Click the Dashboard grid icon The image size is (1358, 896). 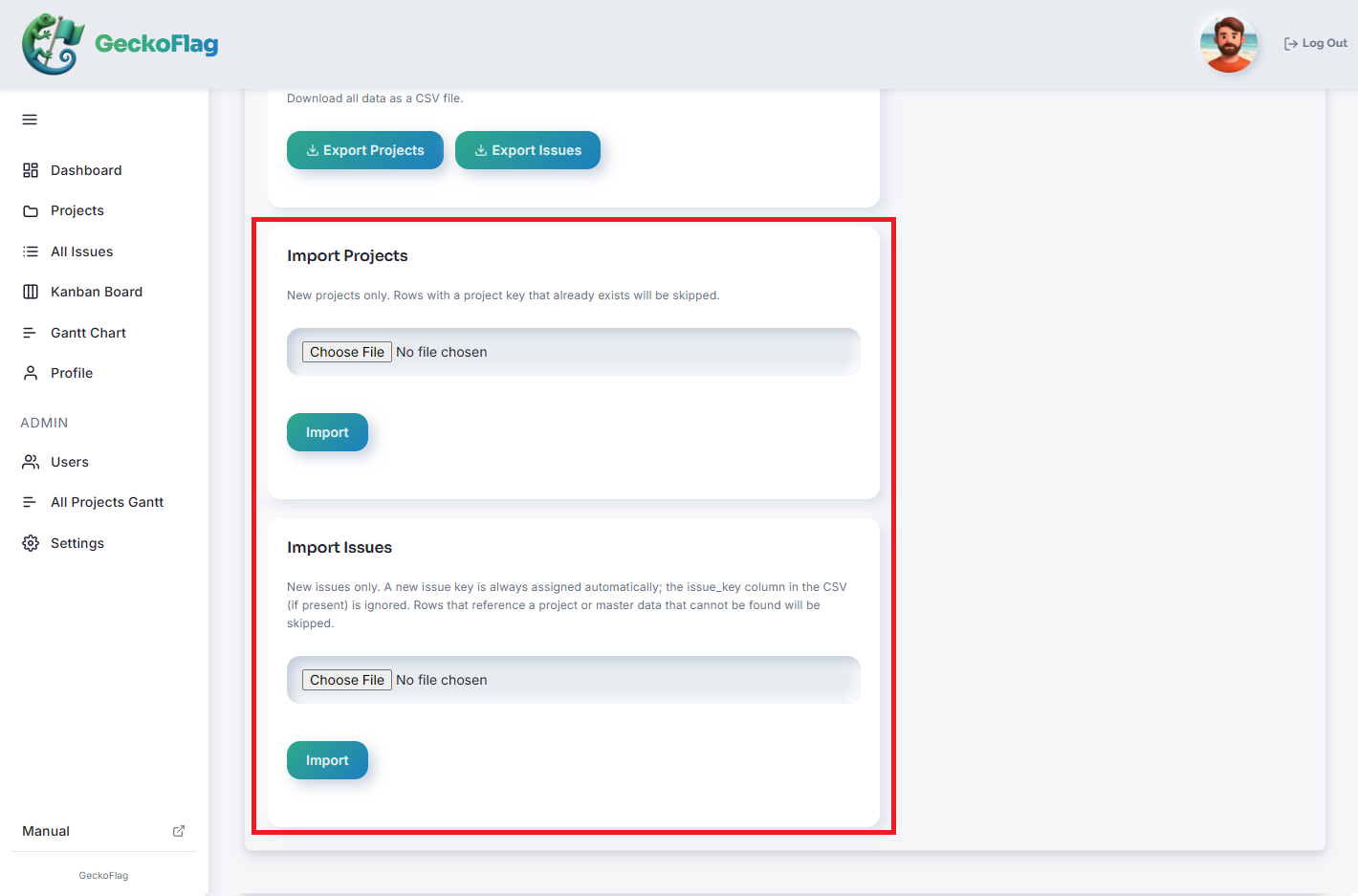tap(31, 170)
